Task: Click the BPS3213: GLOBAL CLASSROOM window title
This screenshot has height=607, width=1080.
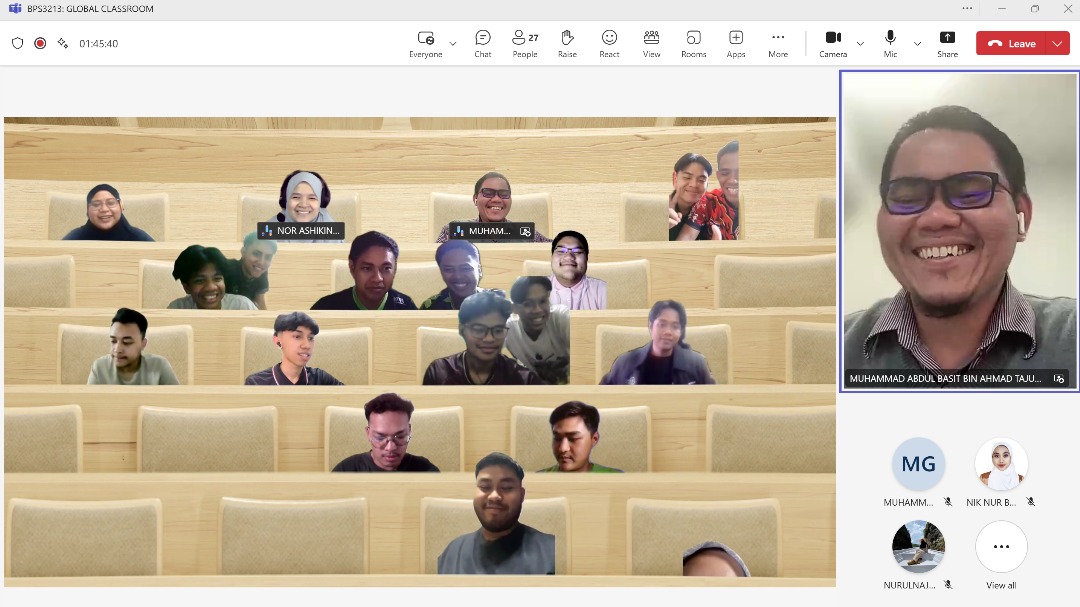Action: click(90, 8)
